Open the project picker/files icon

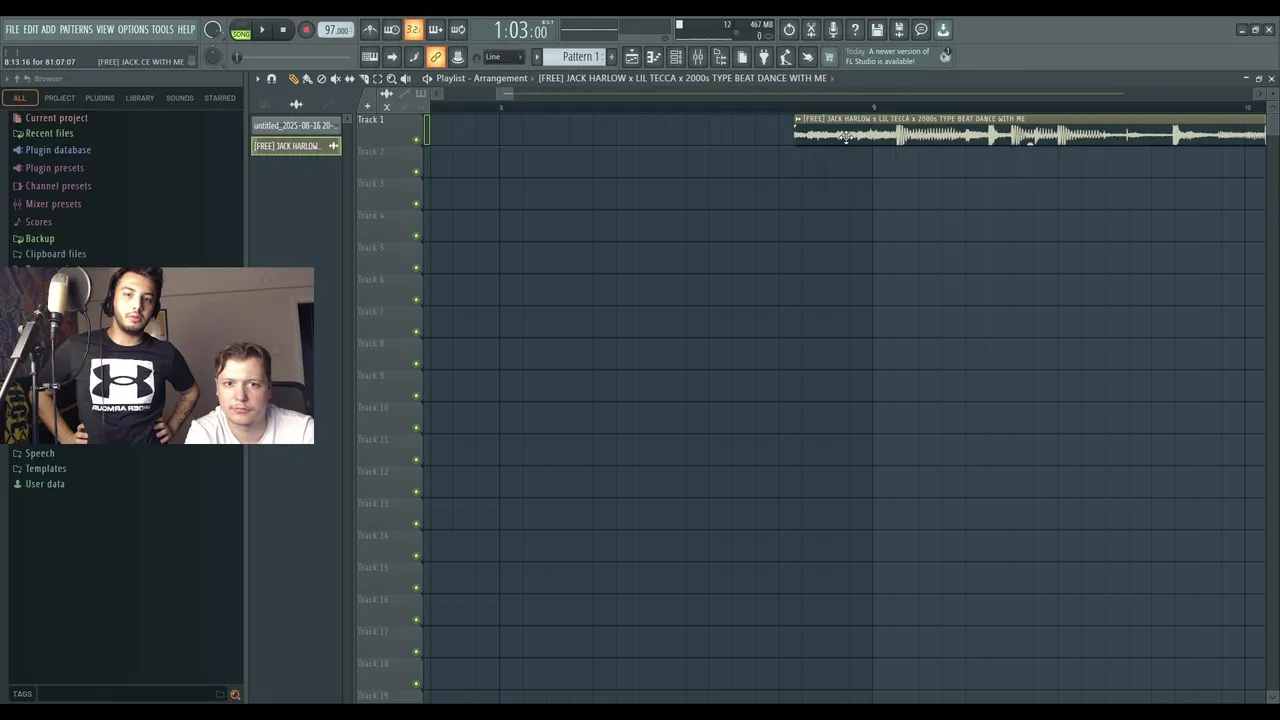coord(742,57)
